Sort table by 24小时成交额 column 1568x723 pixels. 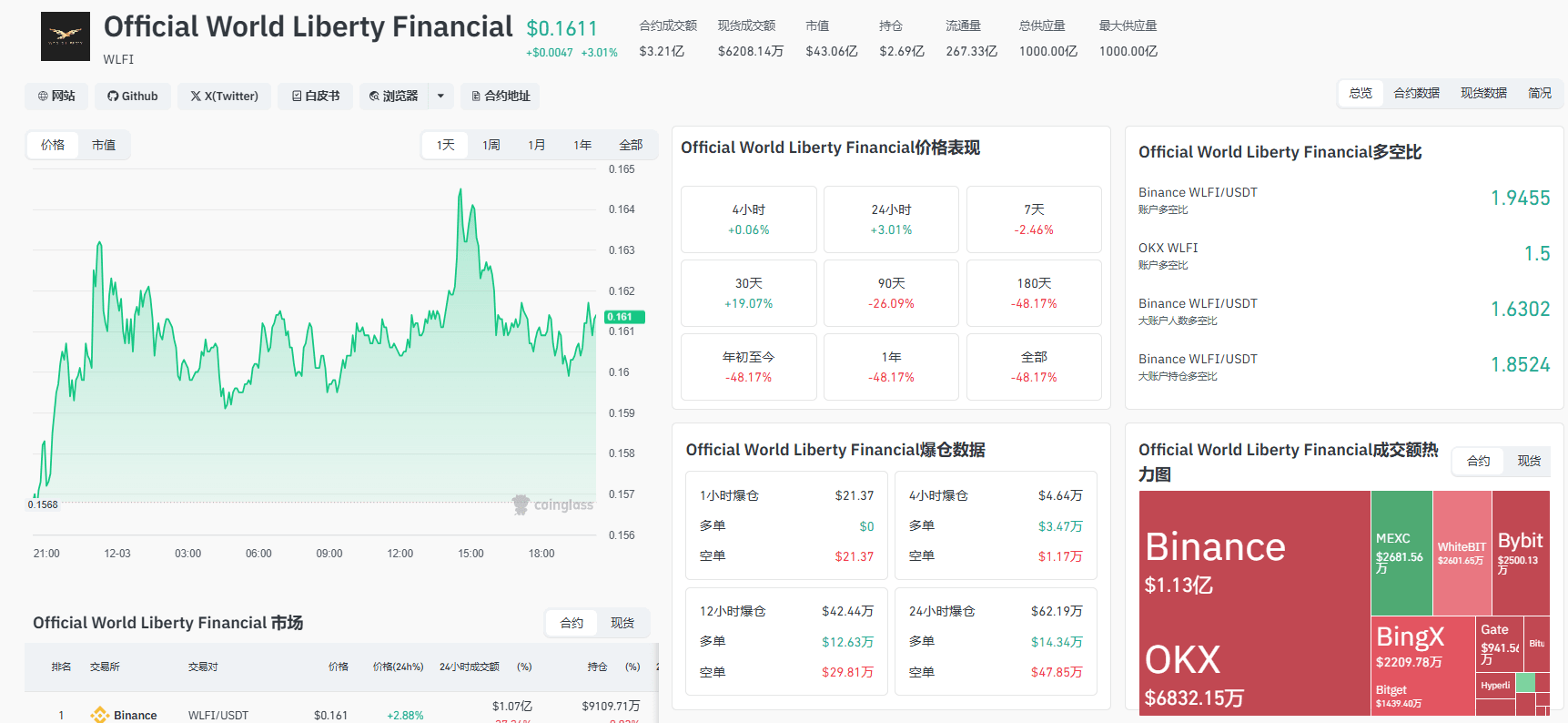point(470,667)
